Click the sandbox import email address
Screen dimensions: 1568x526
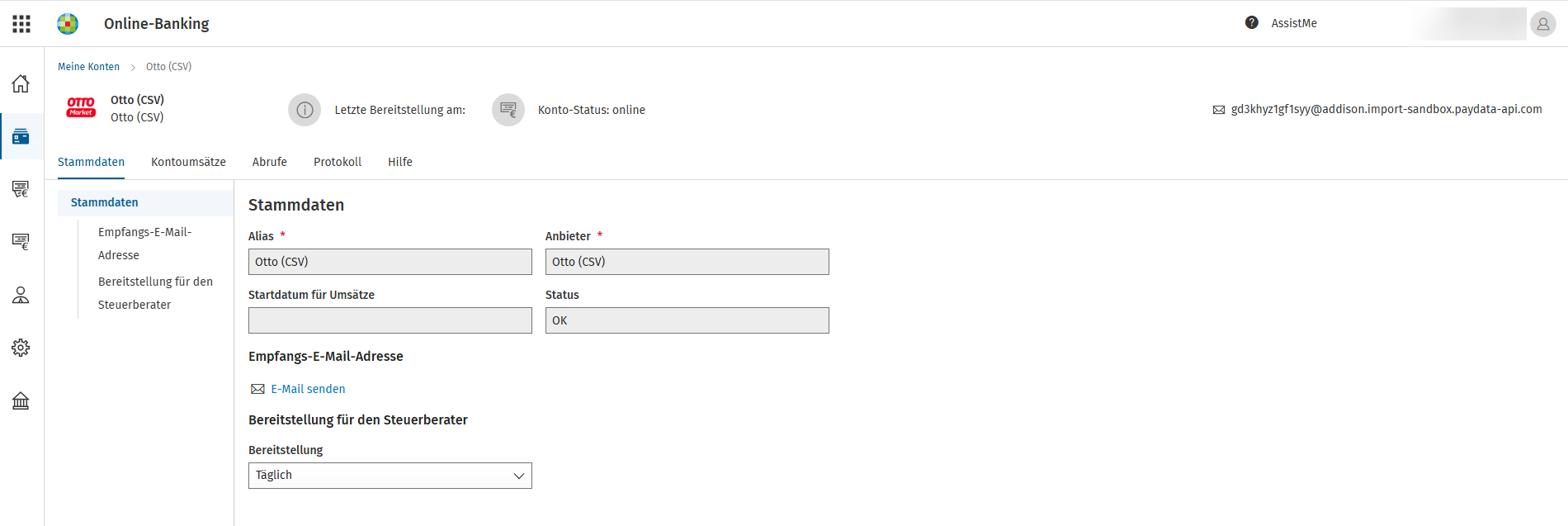[1386, 109]
